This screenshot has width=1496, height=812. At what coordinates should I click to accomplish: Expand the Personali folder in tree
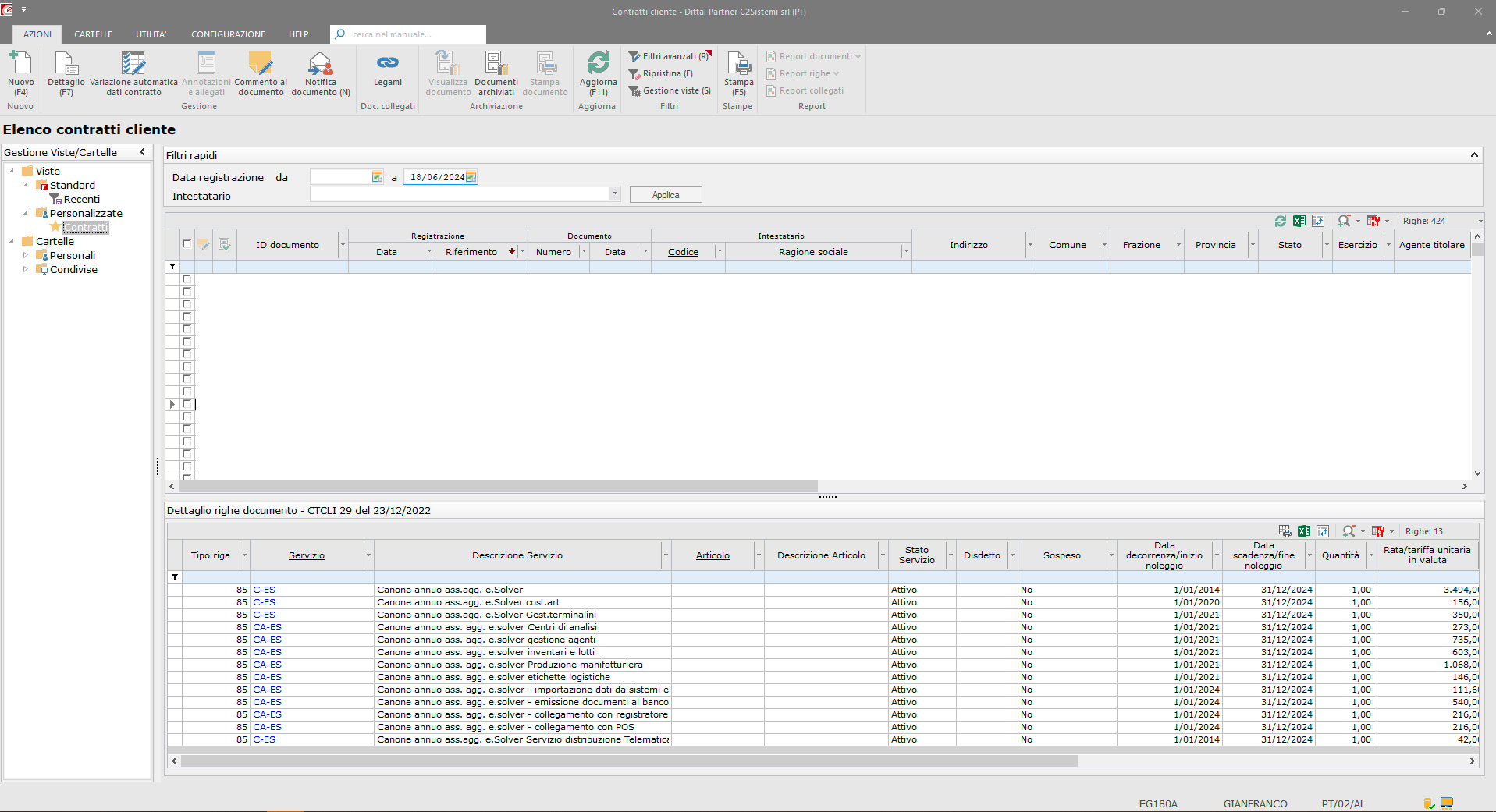tap(26, 255)
